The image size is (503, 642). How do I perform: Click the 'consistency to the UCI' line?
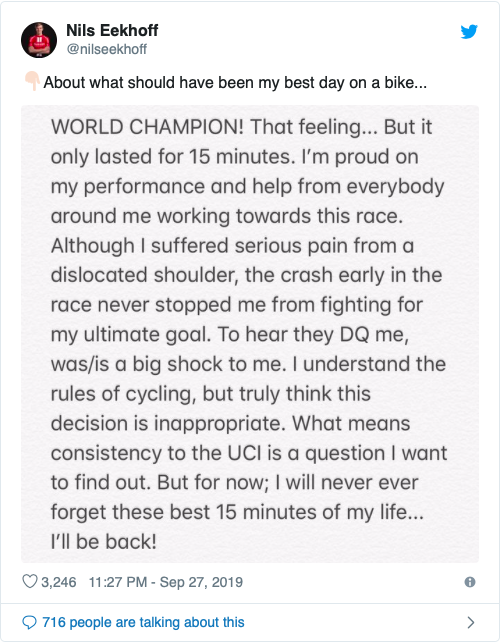[249, 453]
